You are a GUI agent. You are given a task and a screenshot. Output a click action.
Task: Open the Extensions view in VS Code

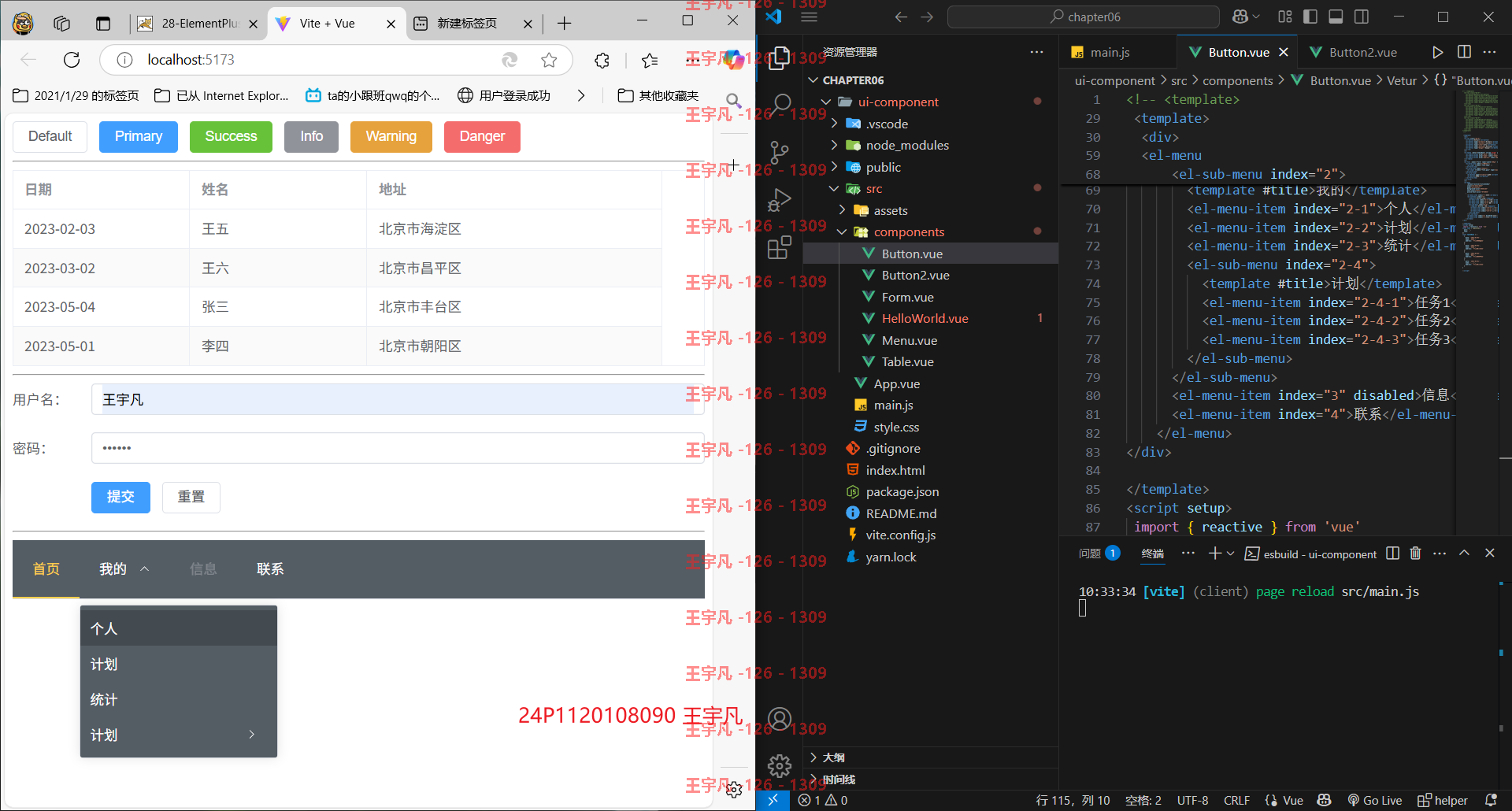point(780,247)
